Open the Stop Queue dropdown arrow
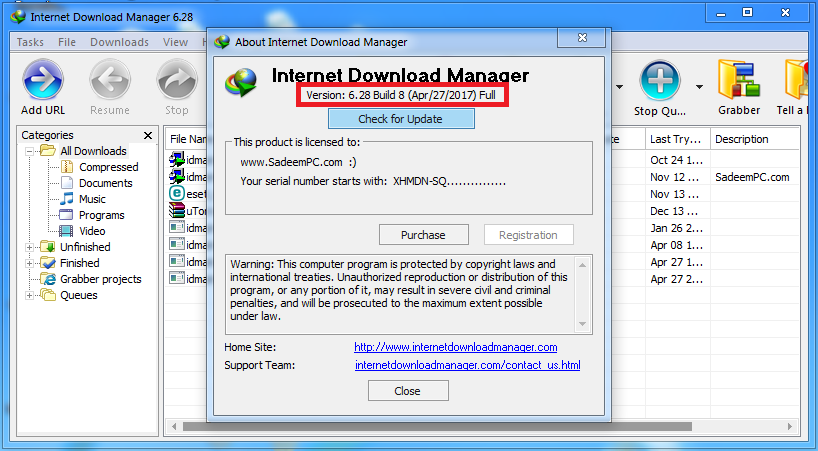818x451 pixels. [x=699, y=87]
